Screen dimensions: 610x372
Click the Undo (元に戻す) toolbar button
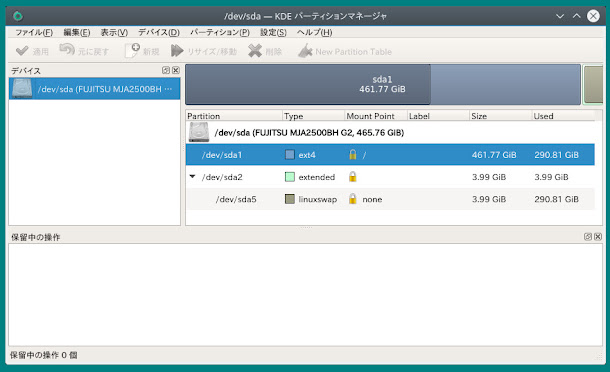pyautogui.click(x=84, y=51)
